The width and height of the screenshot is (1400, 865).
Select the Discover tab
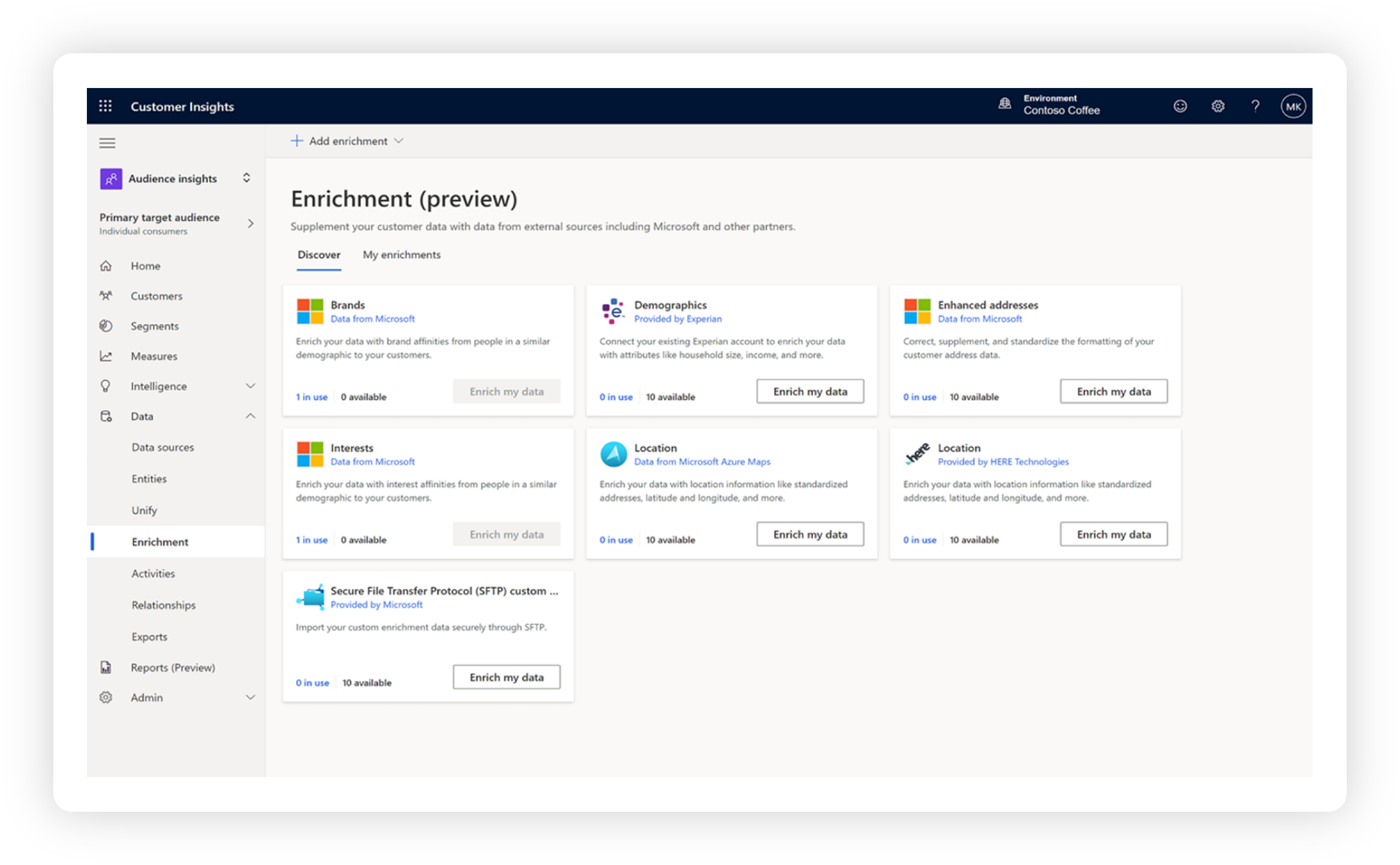pyautogui.click(x=319, y=255)
